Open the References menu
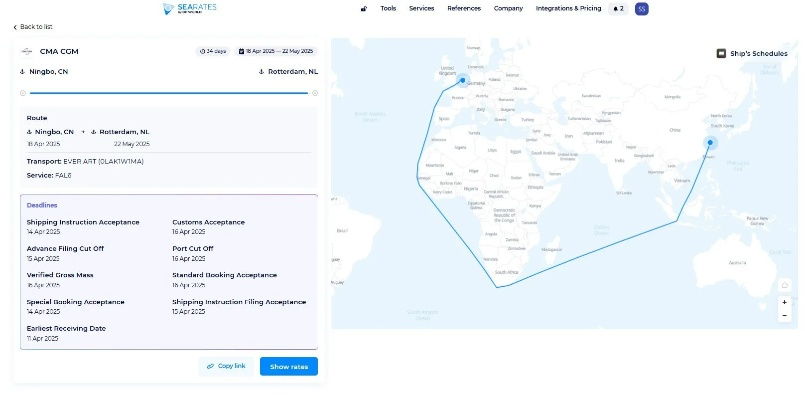This screenshot has height=400, width=805. point(464,8)
